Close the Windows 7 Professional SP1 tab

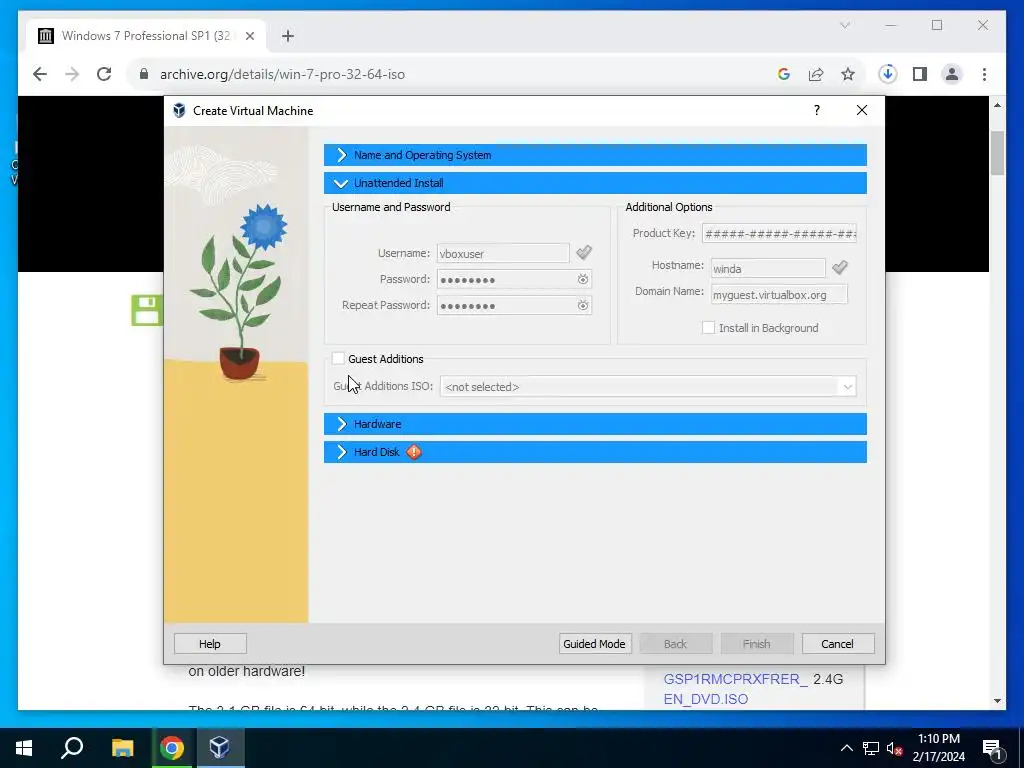249,36
